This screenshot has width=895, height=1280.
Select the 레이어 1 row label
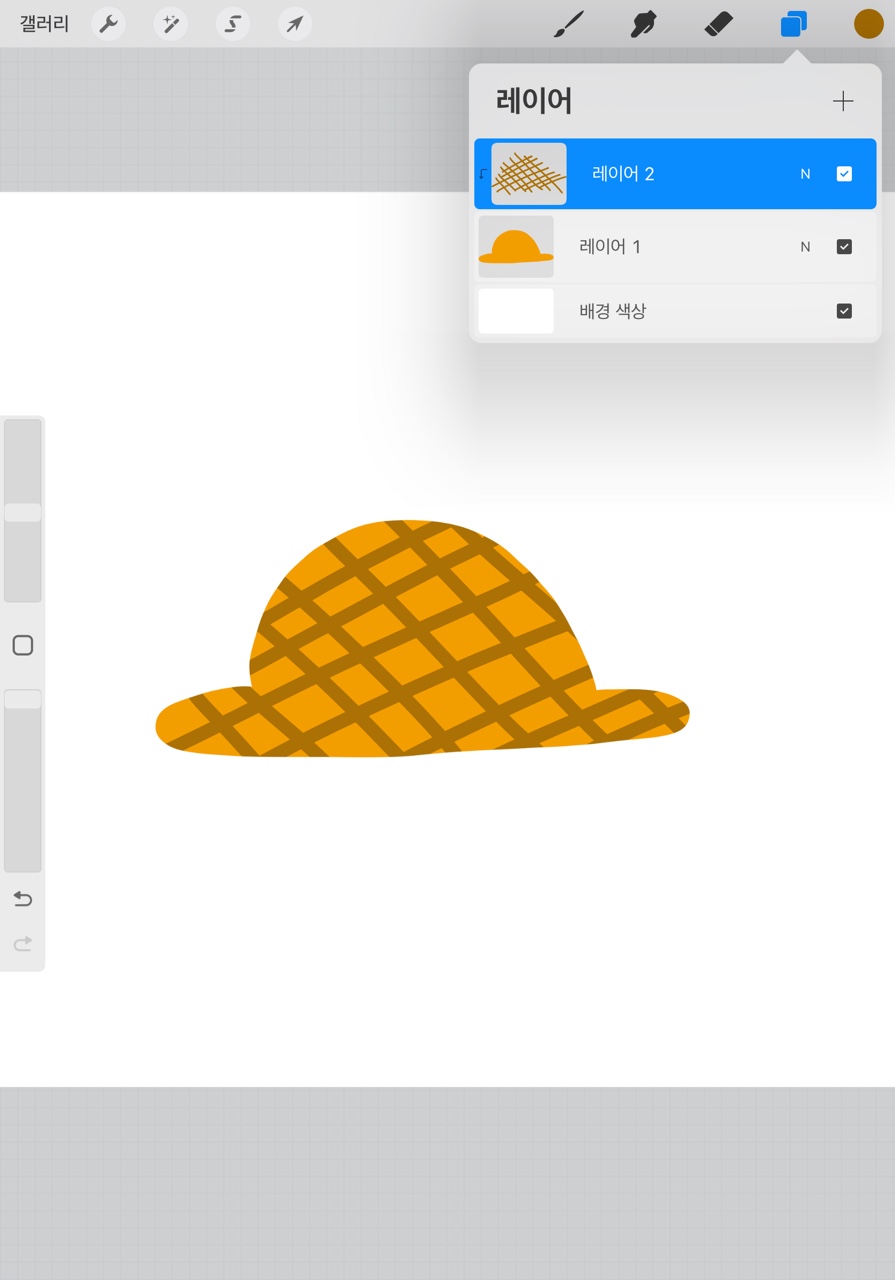point(610,247)
